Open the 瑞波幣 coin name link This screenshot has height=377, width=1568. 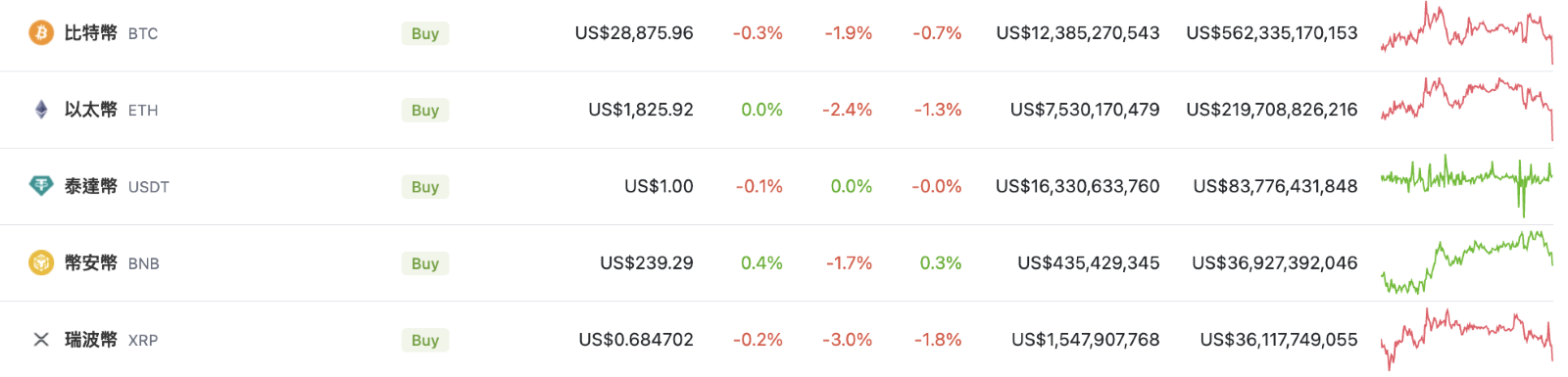tap(90, 340)
